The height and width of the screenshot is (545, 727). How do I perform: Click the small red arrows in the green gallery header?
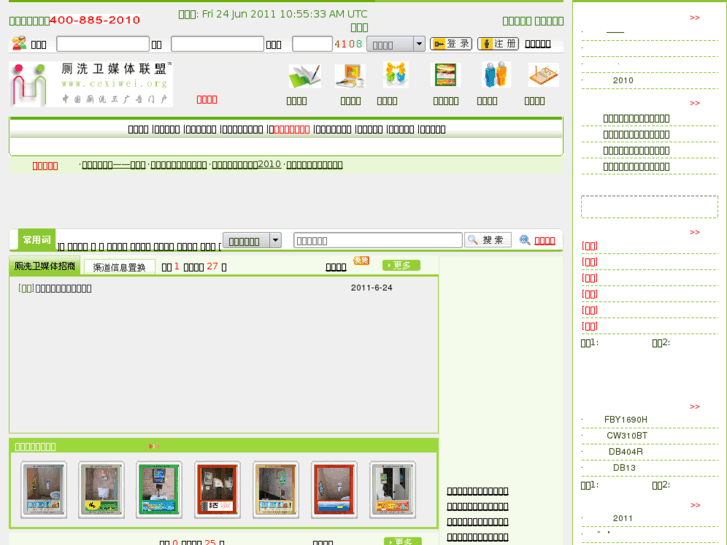tap(154, 446)
